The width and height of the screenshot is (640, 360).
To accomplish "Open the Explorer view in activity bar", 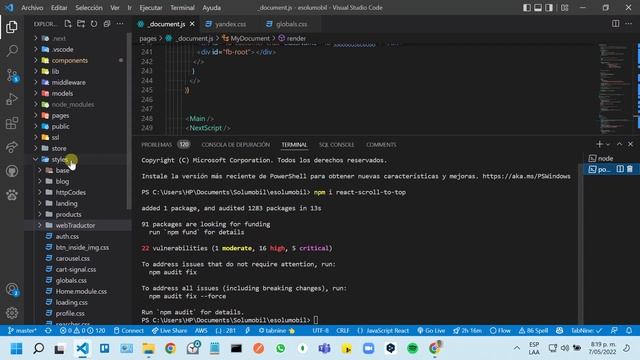I will point(12,27).
